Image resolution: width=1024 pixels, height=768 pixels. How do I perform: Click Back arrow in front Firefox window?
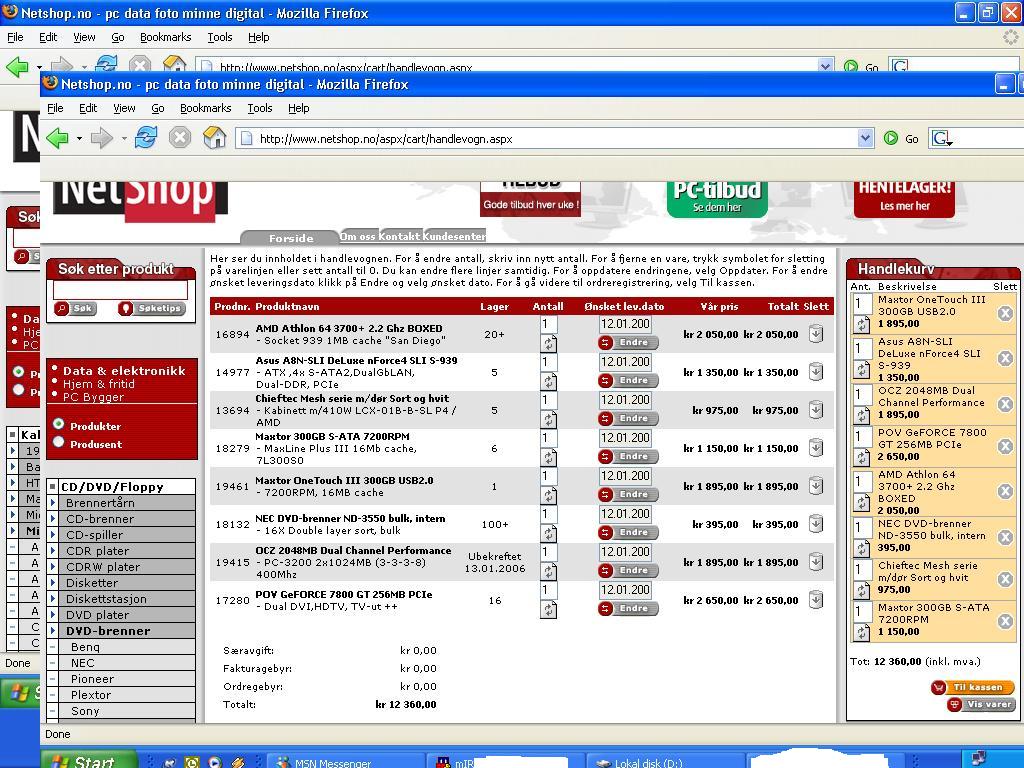(x=57, y=138)
